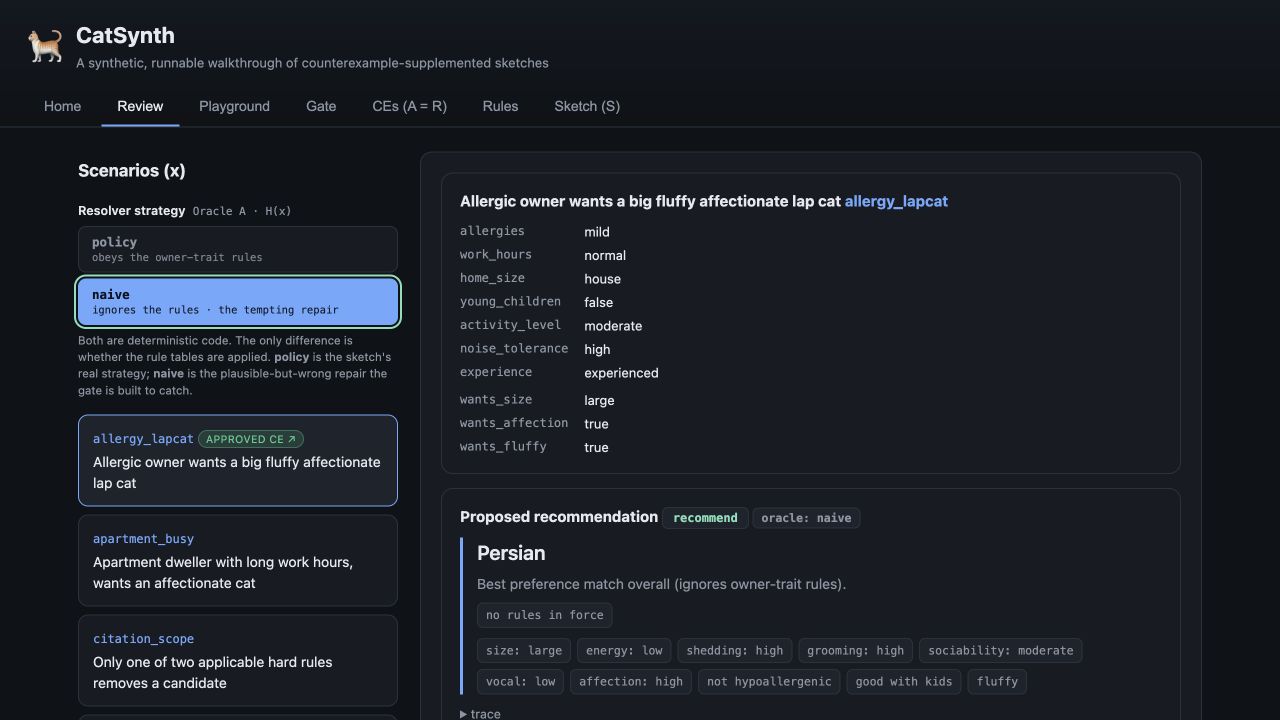Click the wants_size value 'large'
Viewport: 1280px width, 720px height.
[x=599, y=400]
